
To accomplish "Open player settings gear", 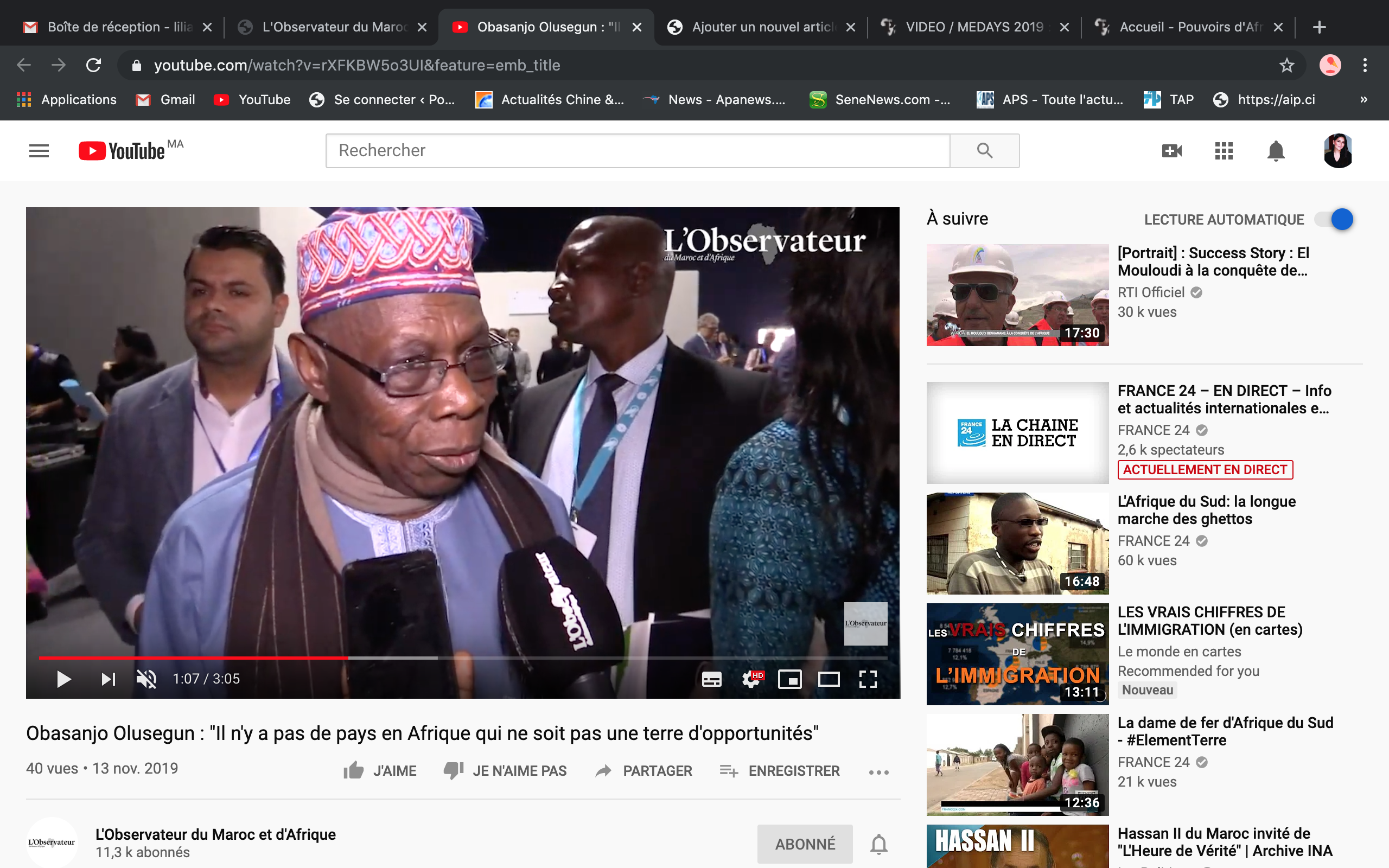I will coord(751,679).
